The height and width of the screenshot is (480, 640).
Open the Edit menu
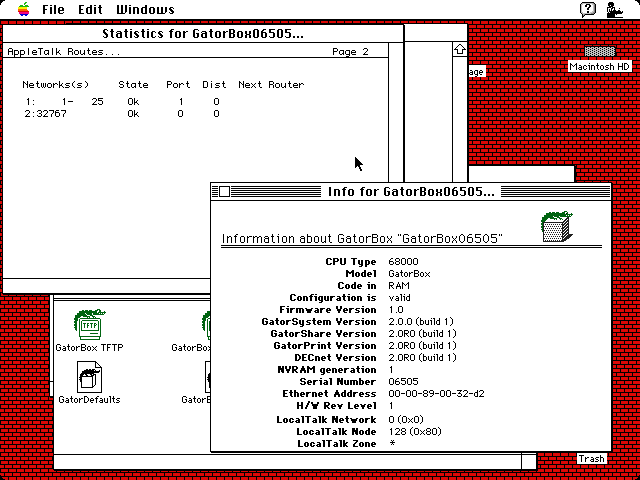click(90, 9)
